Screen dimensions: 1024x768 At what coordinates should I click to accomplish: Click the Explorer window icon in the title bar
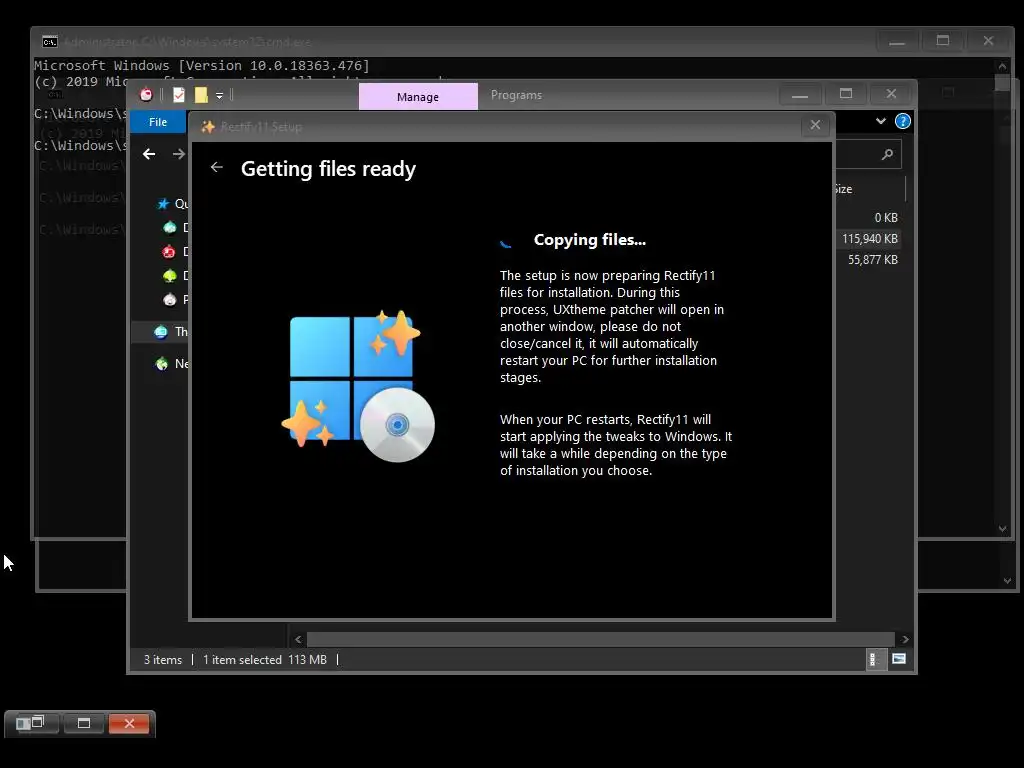[147, 95]
